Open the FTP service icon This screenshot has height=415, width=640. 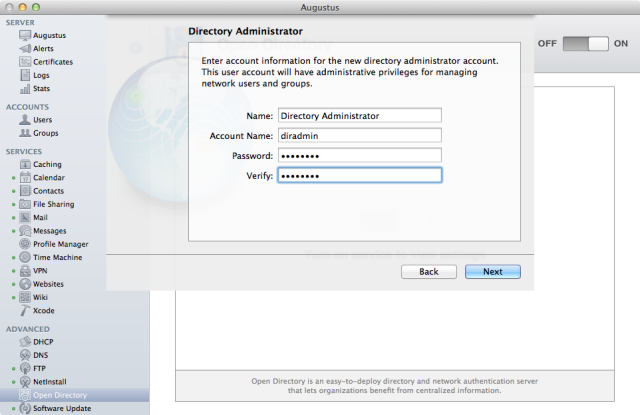25,368
